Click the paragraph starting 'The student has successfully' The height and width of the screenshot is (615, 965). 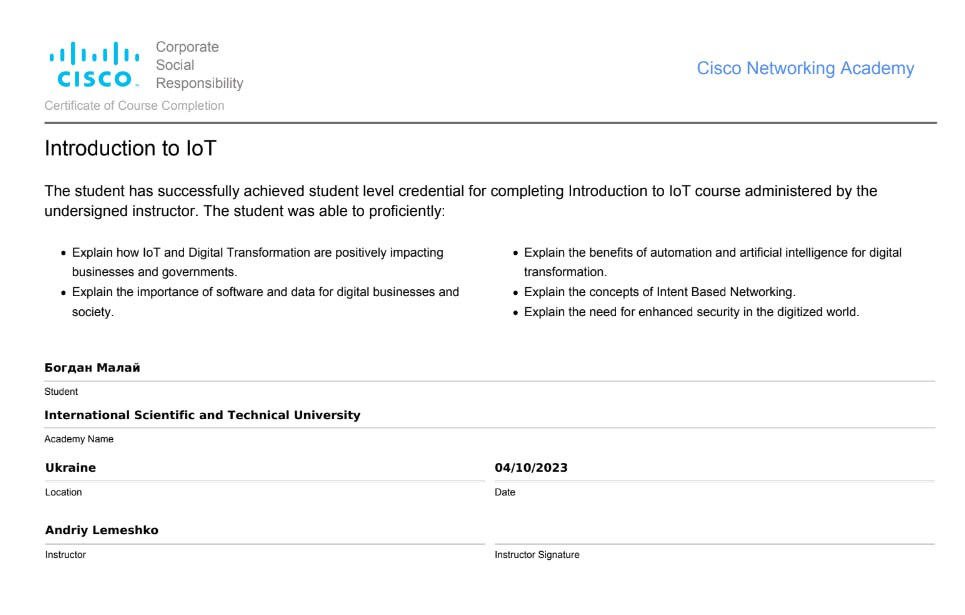pyautogui.click(x=460, y=201)
